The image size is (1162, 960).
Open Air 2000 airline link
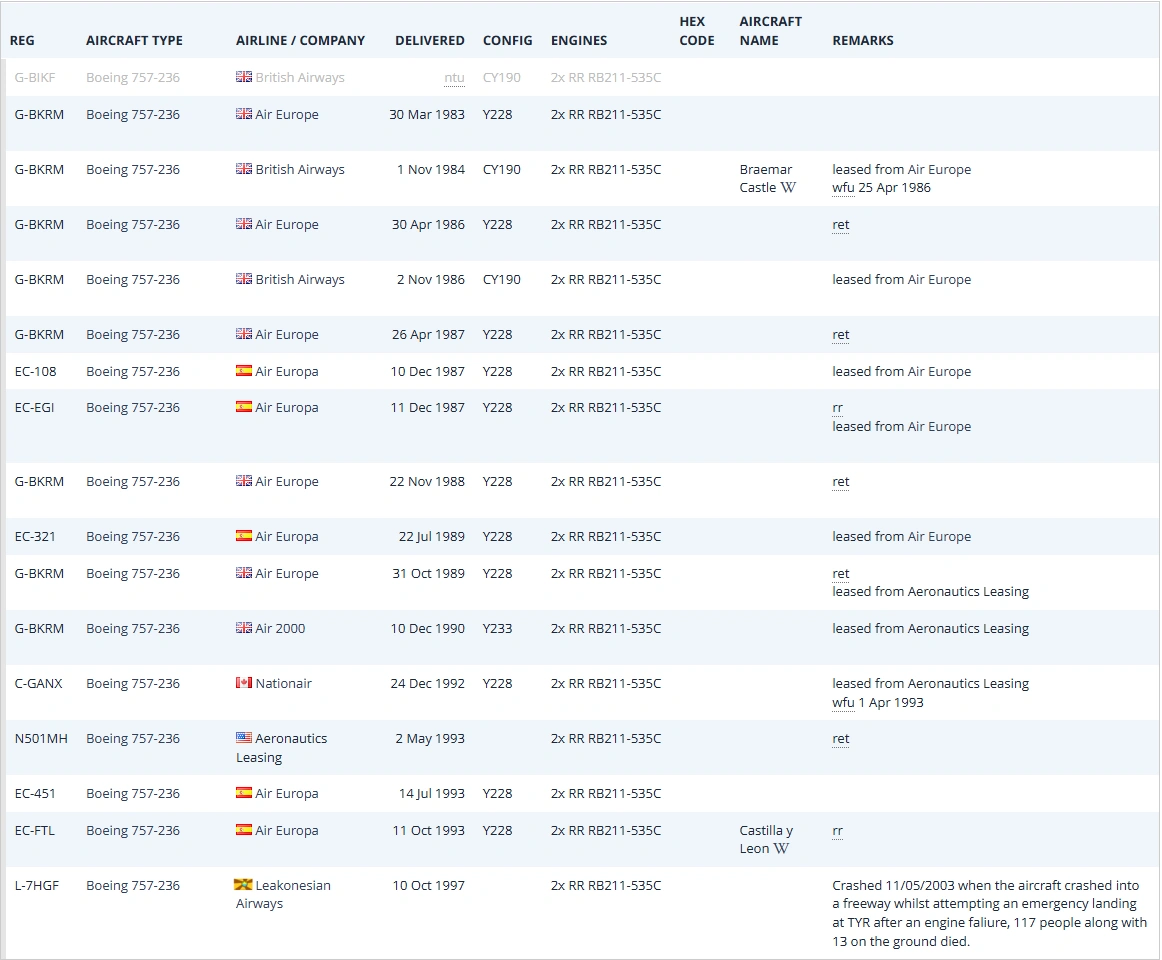[280, 628]
